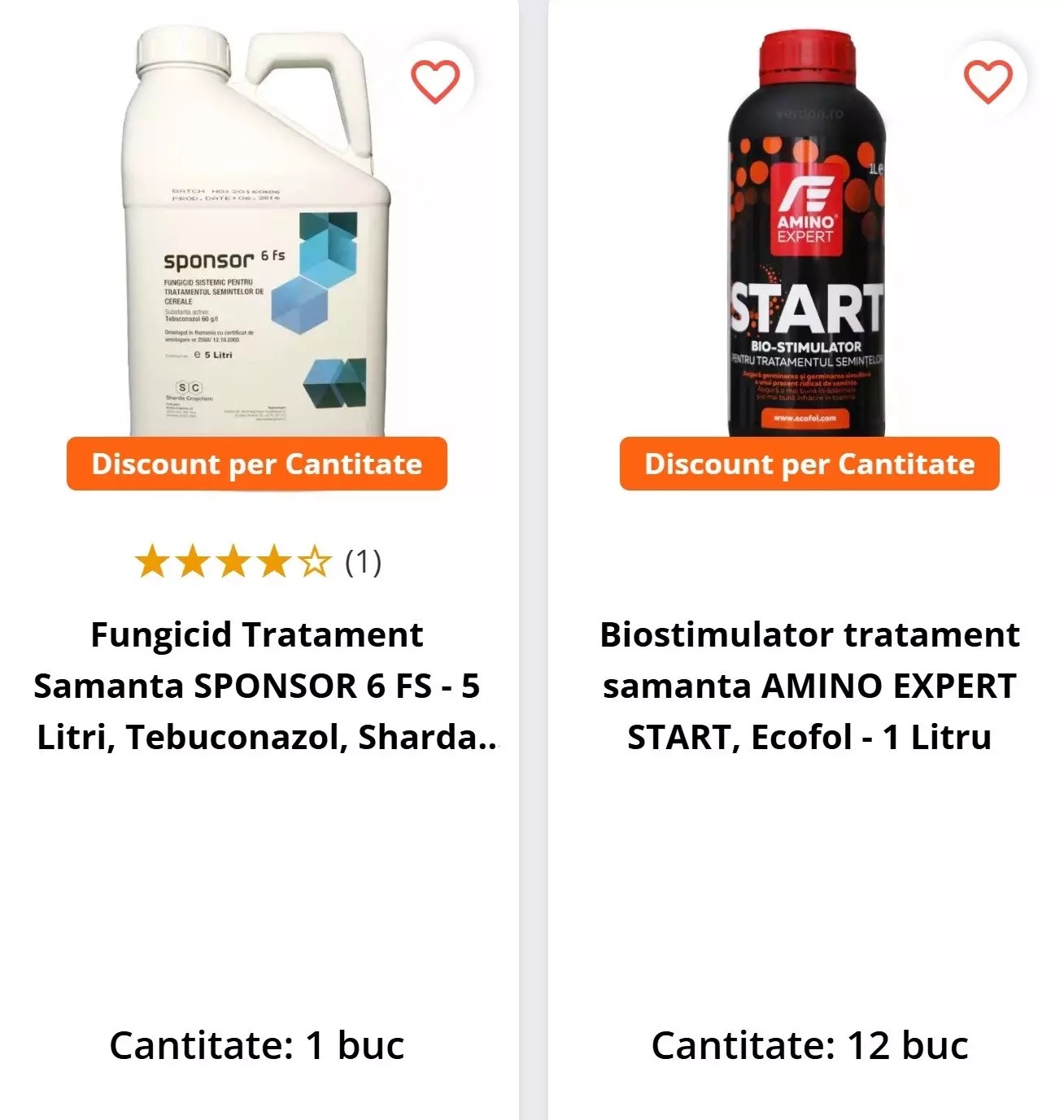Click the first gold rating star
1064x1120 pixels.
coord(151,562)
